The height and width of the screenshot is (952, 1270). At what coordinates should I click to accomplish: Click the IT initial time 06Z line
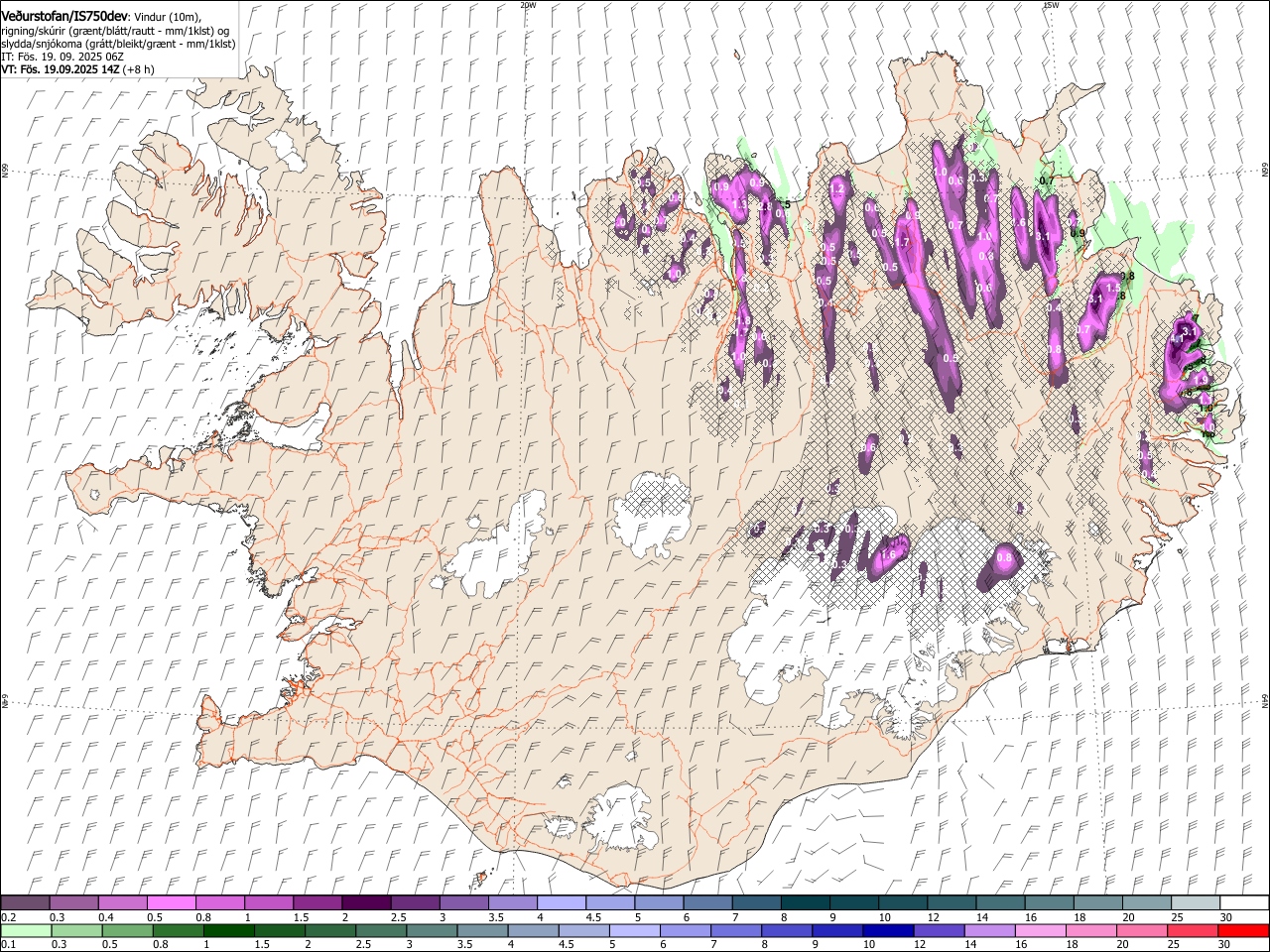click(63, 57)
